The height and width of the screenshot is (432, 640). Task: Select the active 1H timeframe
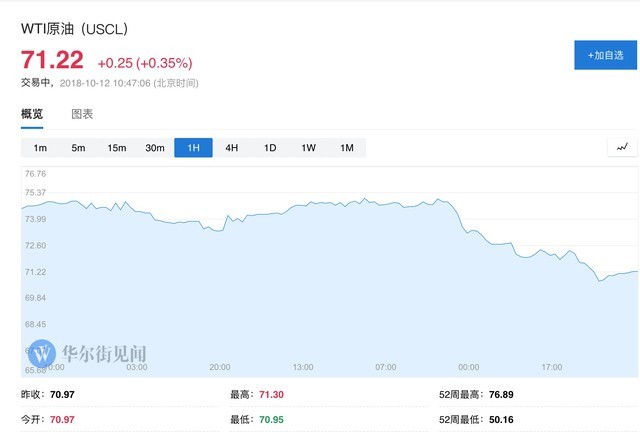pyautogui.click(x=193, y=148)
